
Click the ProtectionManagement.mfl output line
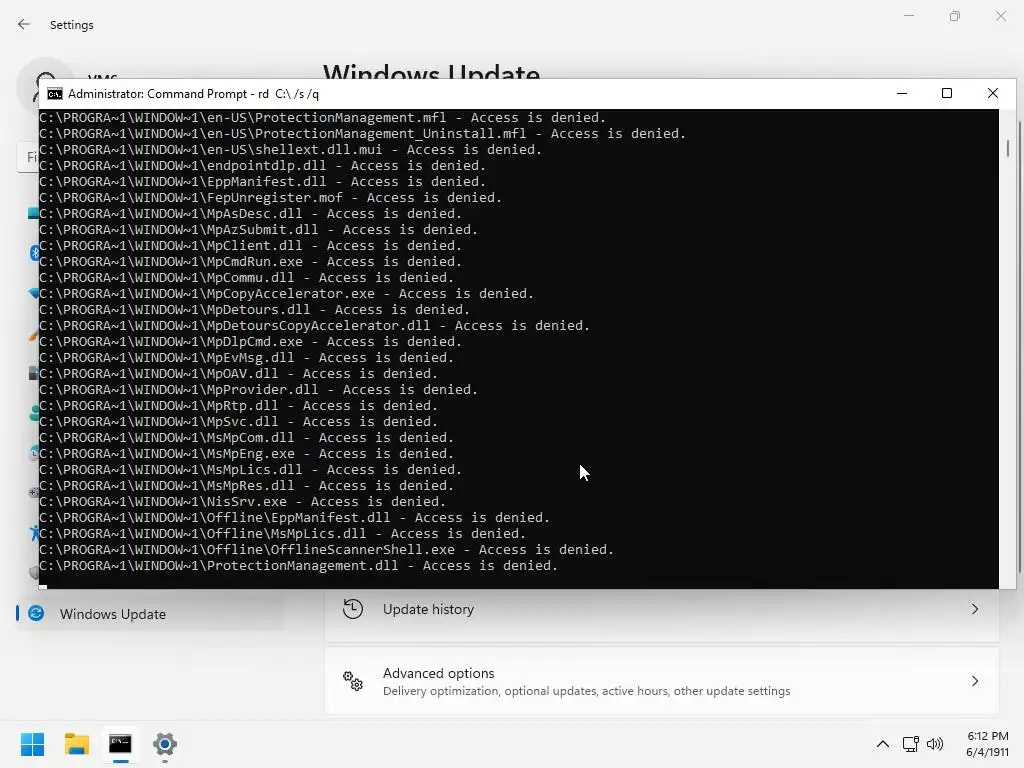point(323,118)
